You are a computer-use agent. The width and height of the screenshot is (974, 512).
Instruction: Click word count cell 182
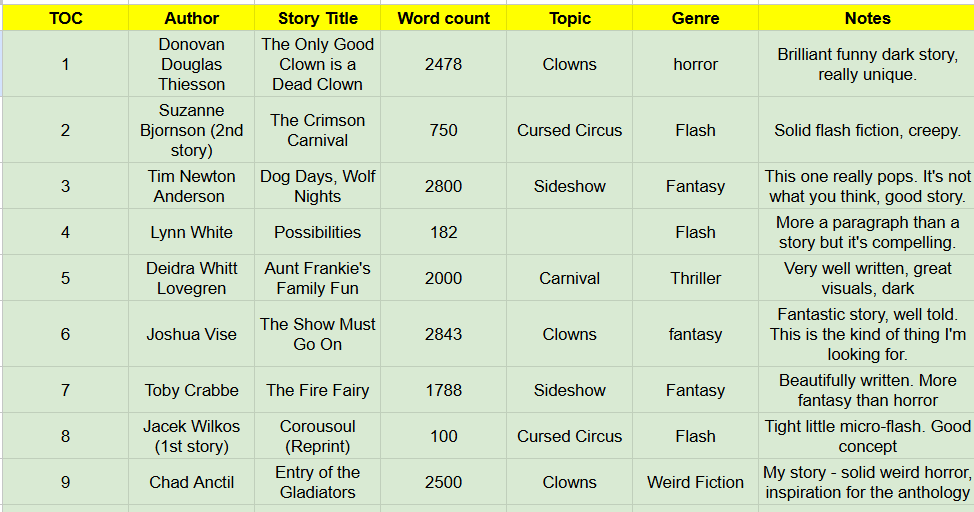443,232
